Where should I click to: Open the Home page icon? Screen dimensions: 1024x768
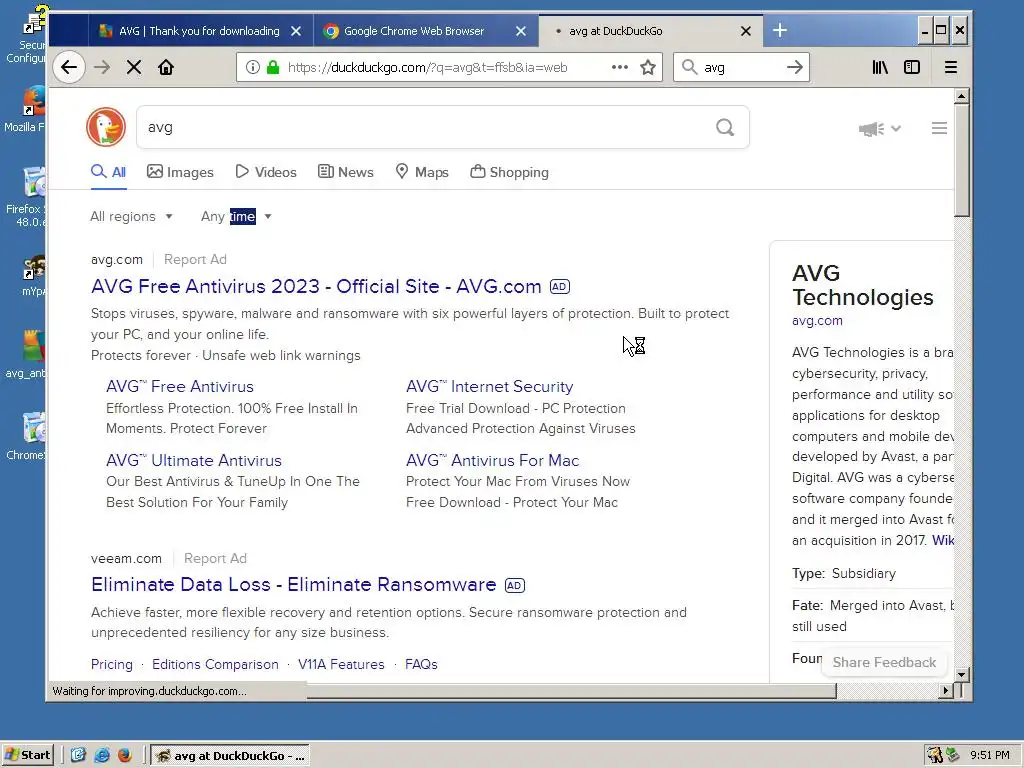(x=166, y=67)
